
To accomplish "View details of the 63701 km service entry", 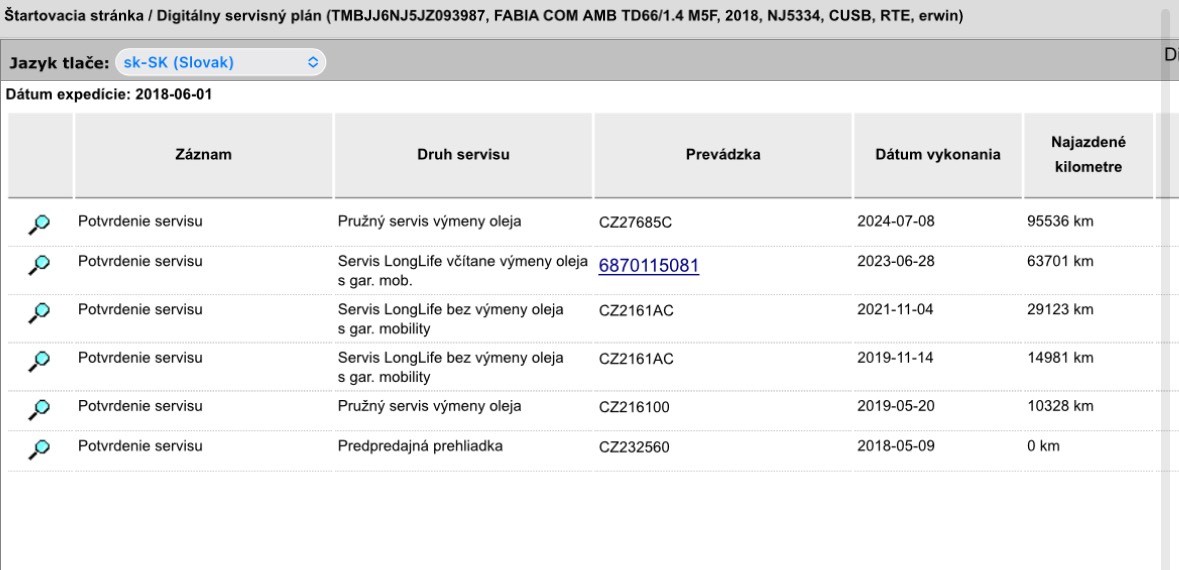I will [x=39, y=264].
